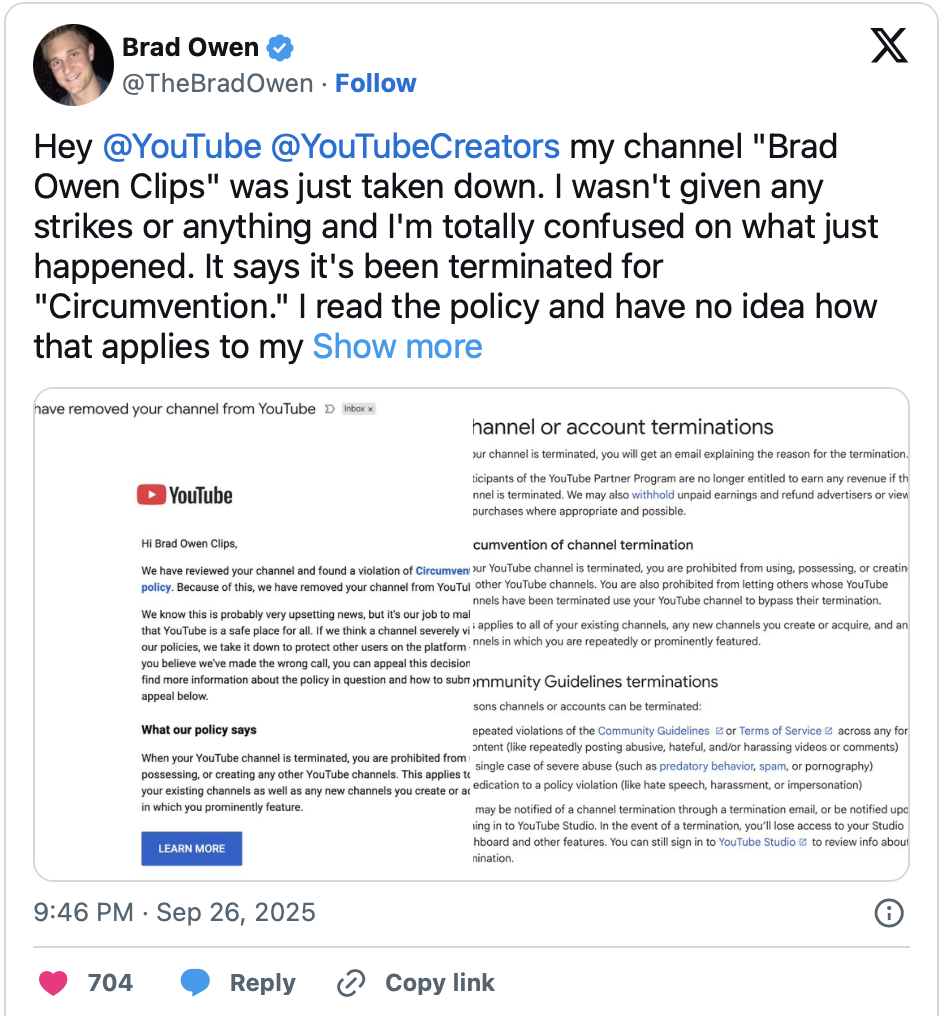Open the Community Guidelines link

click(x=653, y=731)
